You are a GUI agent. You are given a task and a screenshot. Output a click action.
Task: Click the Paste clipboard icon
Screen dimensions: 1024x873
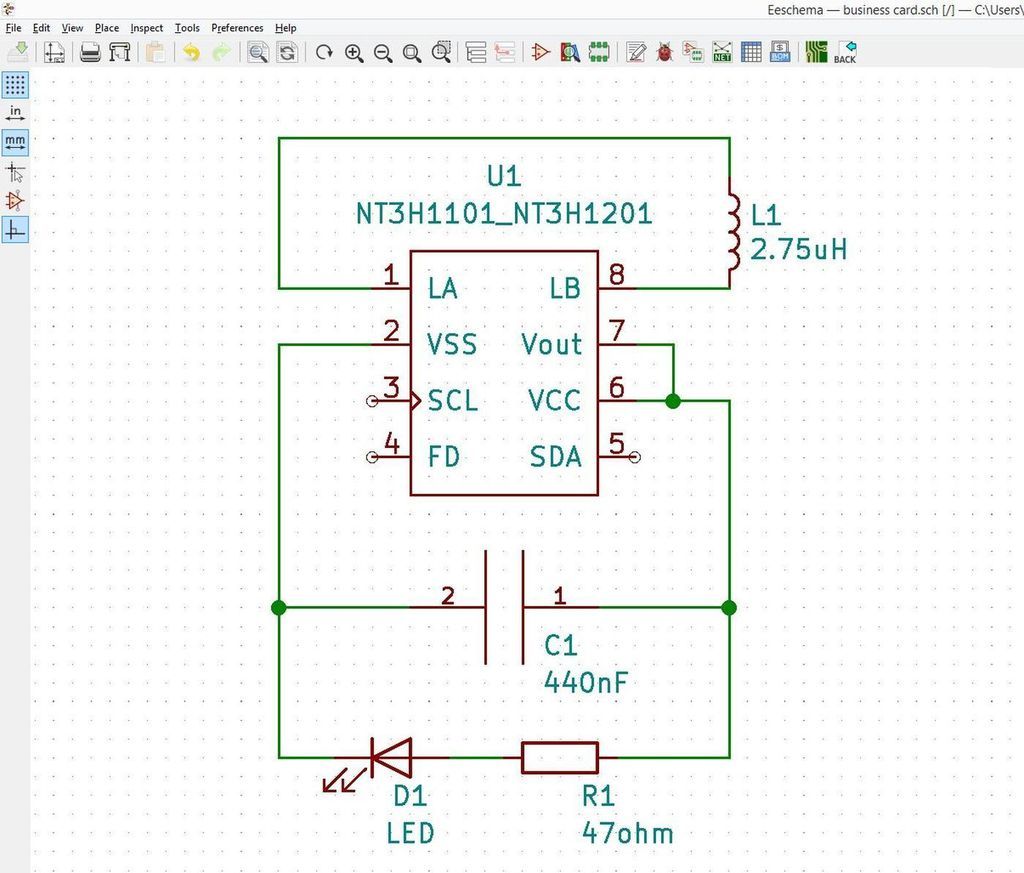coord(155,52)
